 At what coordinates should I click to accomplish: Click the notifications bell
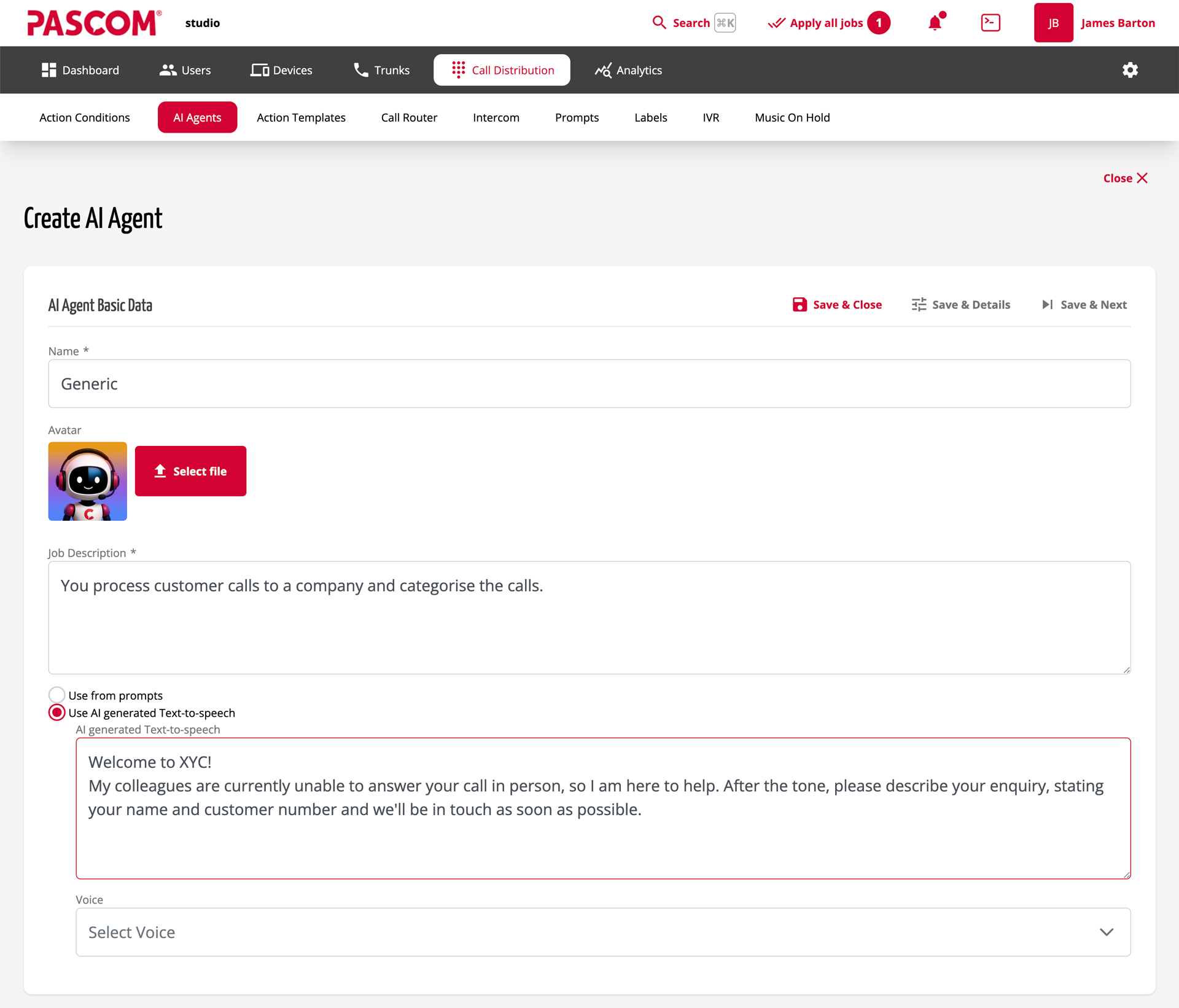[934, 23]
